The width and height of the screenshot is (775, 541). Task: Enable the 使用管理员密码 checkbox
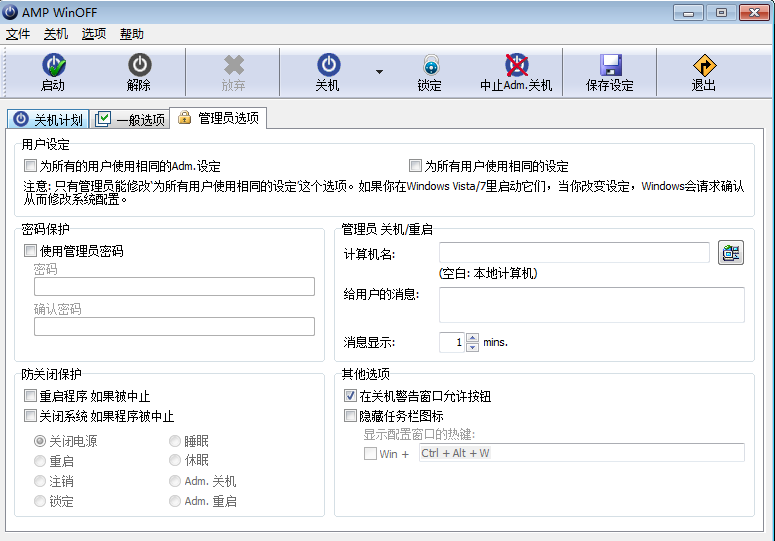tap(30, 251)
